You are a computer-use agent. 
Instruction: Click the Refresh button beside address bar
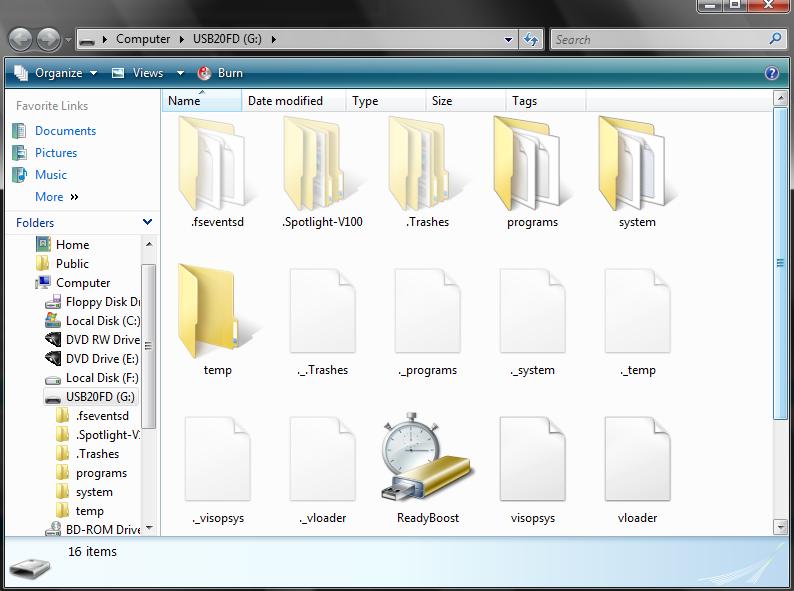click(531, 39)
